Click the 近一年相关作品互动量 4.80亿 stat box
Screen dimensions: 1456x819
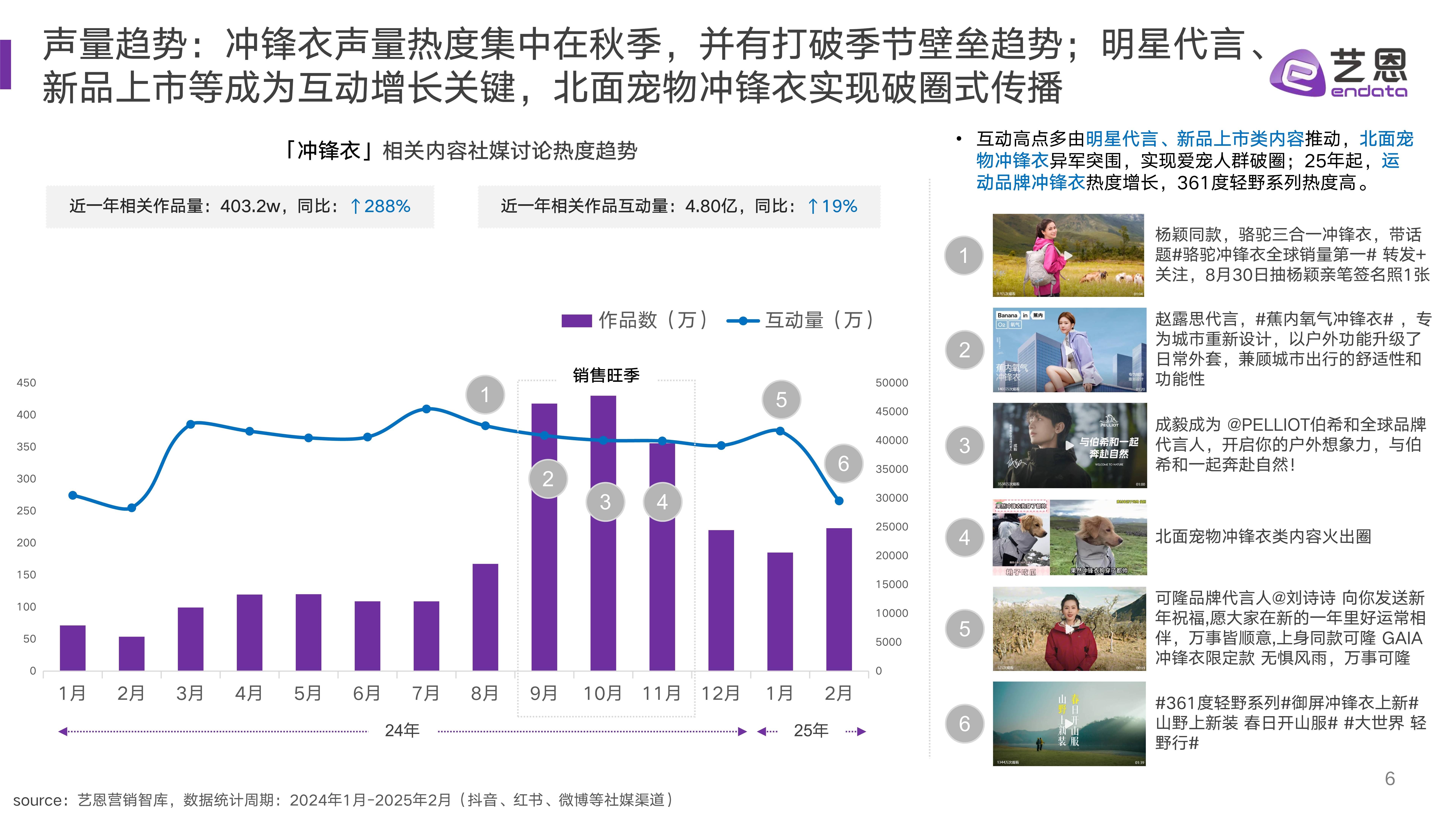(679, 207)
